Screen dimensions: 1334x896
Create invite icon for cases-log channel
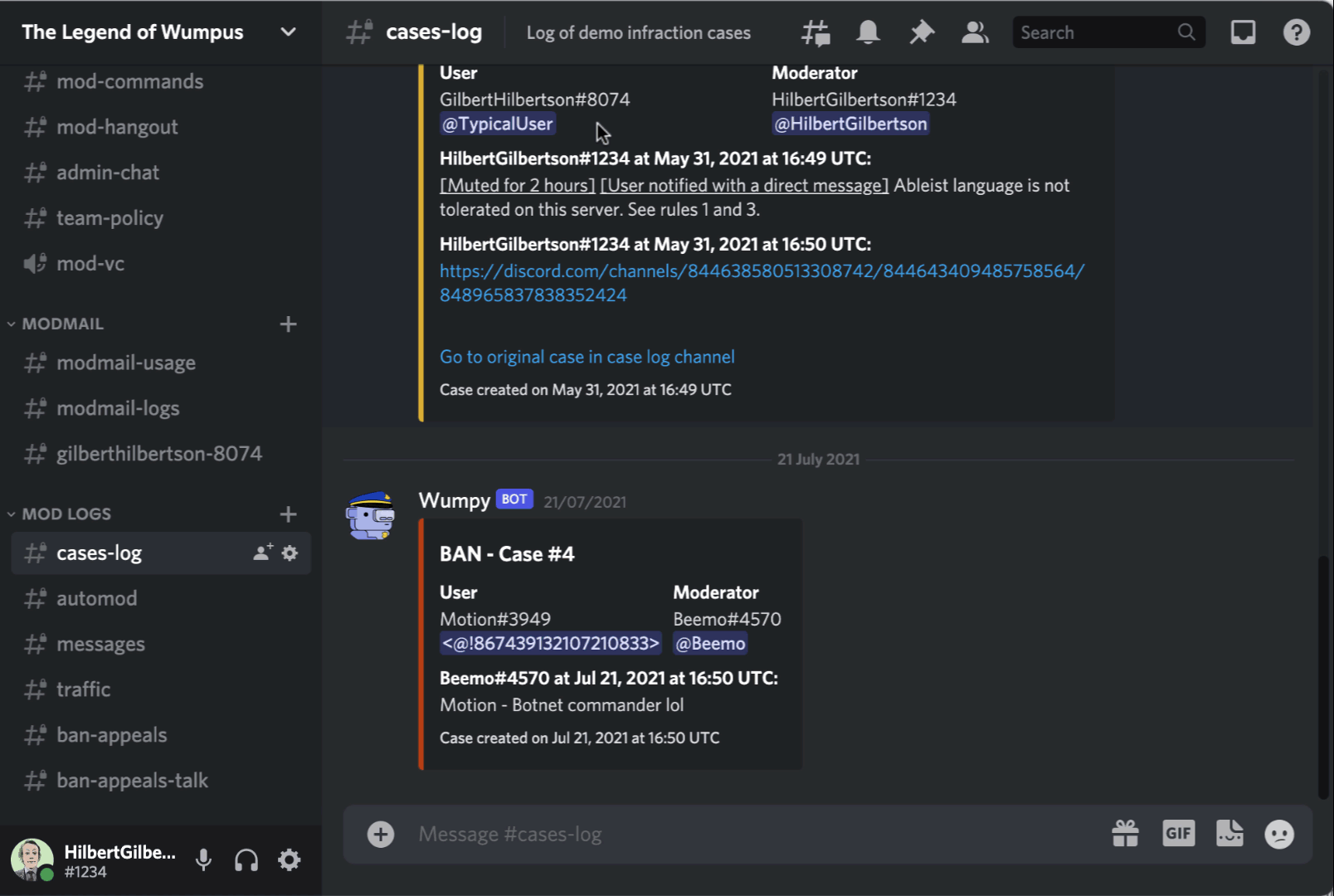(263, 553)
